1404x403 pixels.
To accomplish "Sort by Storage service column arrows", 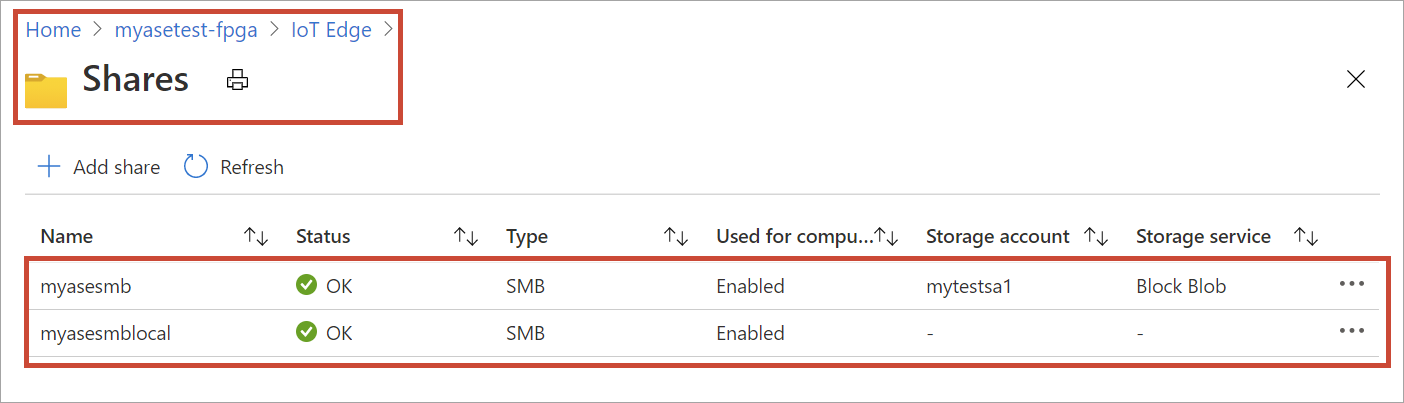I will 1306,237.
